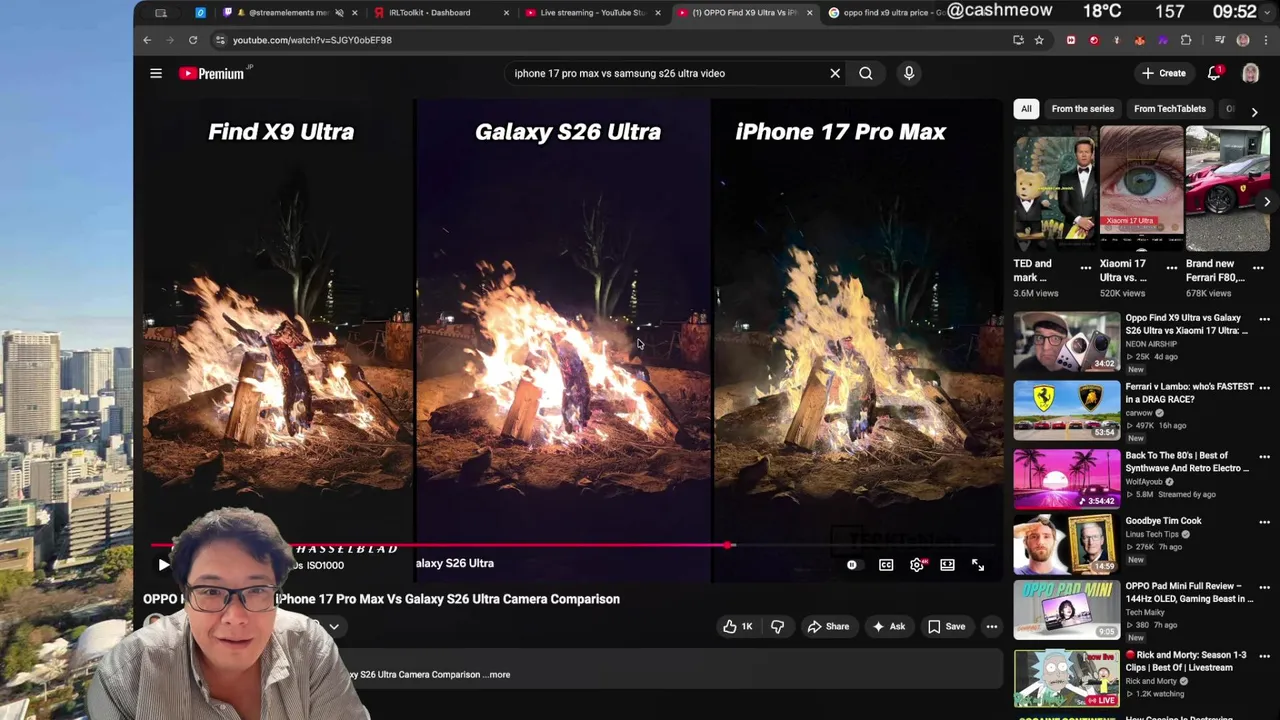Reload the page with the refresh icon

point(193,40)
